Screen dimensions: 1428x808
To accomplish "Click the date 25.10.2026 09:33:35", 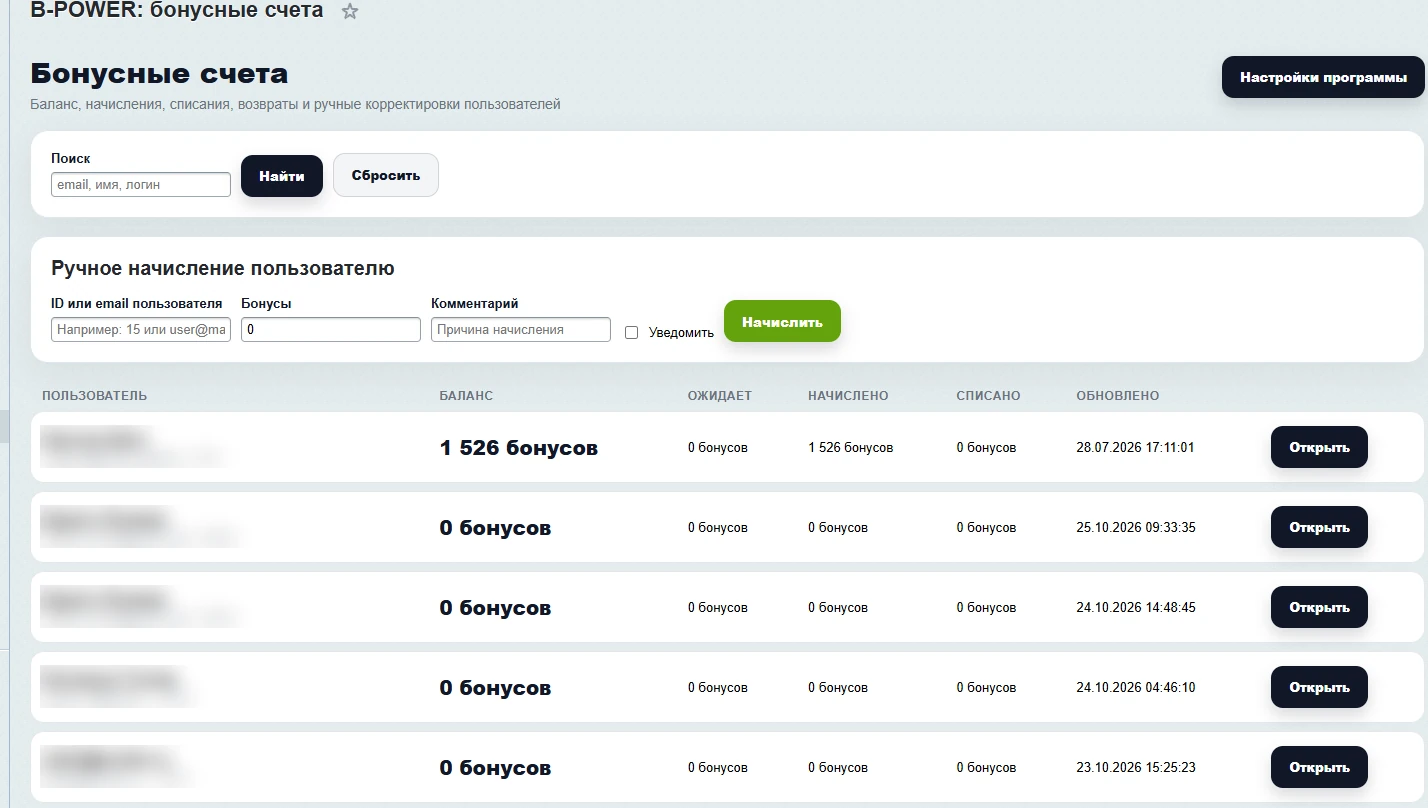I will 1136,528.
